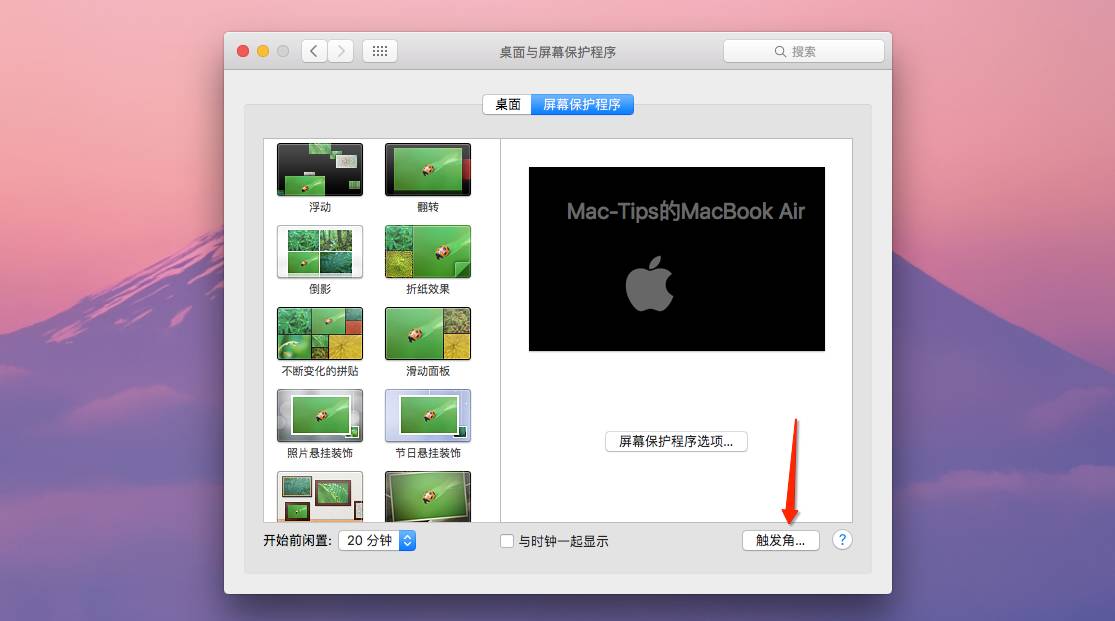Click the 搜索 search field
The image size is (1115, 621).
[x=804, y=51]
